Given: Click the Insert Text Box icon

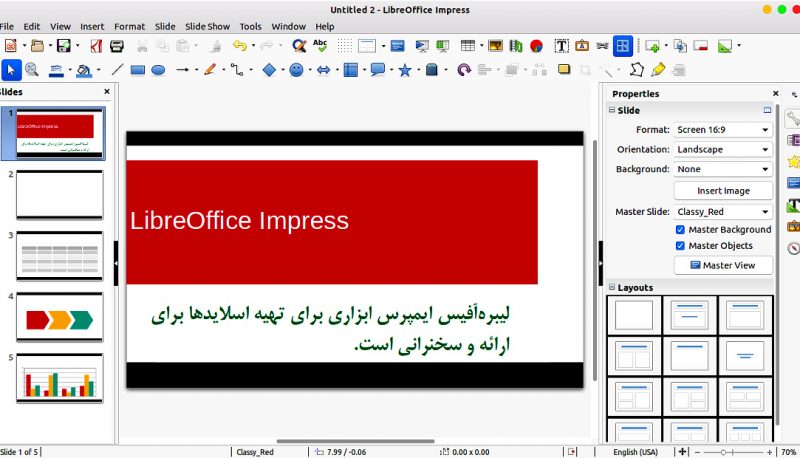Looking at the screenshot, I should click(561, 46).
